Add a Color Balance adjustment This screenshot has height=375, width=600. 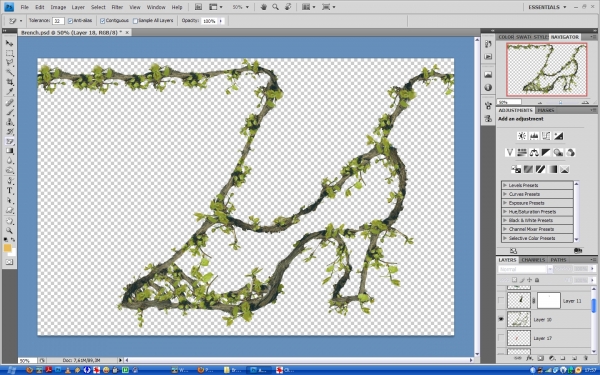[534, 153]
